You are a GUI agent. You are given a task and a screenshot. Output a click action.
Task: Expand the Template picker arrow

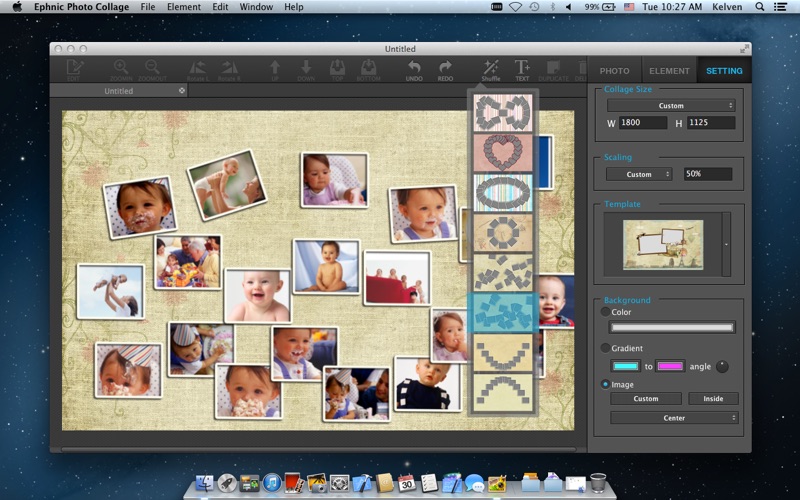point(726,244)
